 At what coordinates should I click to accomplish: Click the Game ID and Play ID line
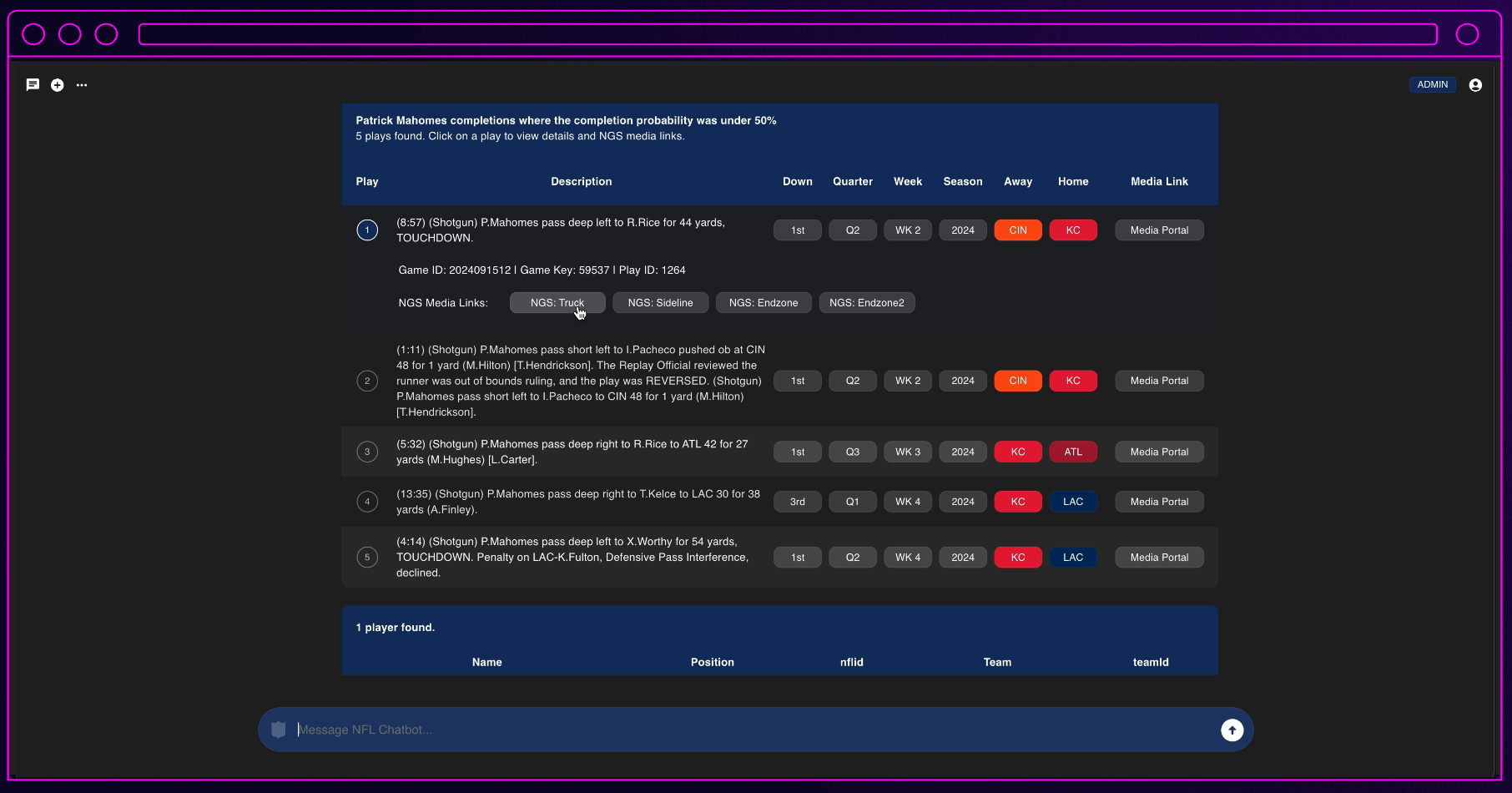click(x=542, y=270)
